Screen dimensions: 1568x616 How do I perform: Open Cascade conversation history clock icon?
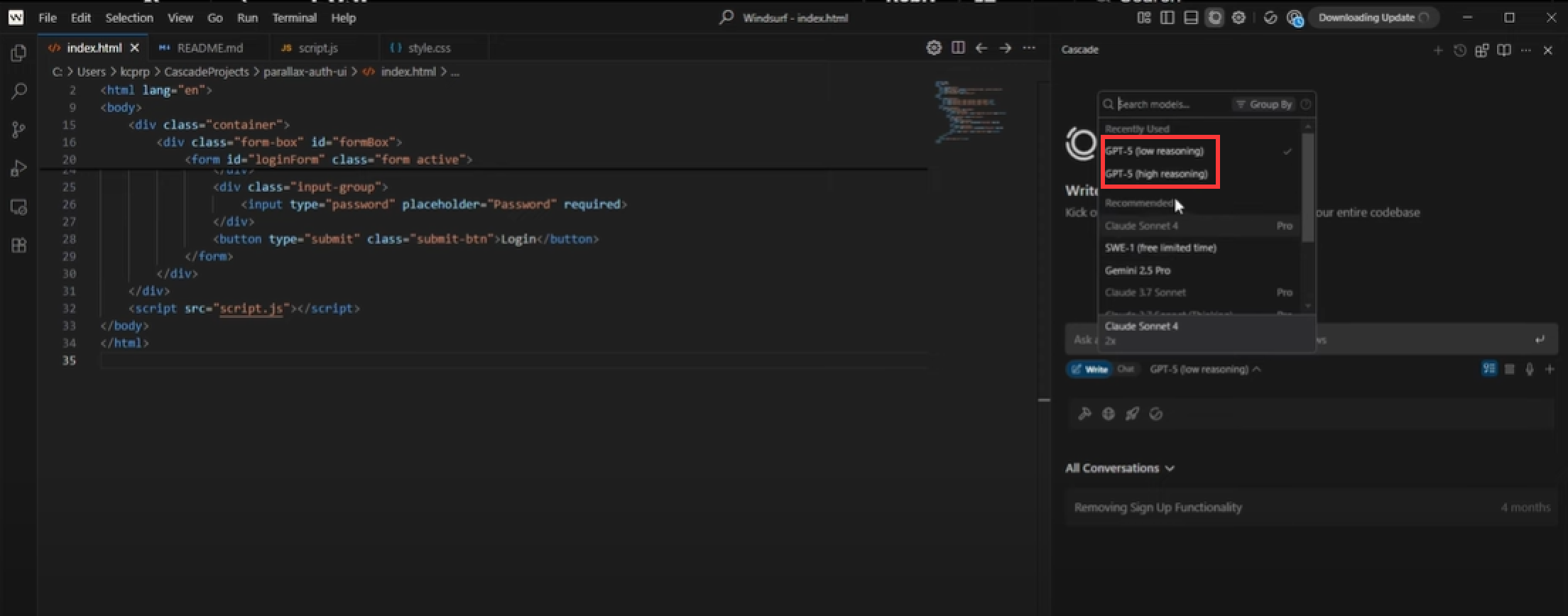[x=1460, y=50]
